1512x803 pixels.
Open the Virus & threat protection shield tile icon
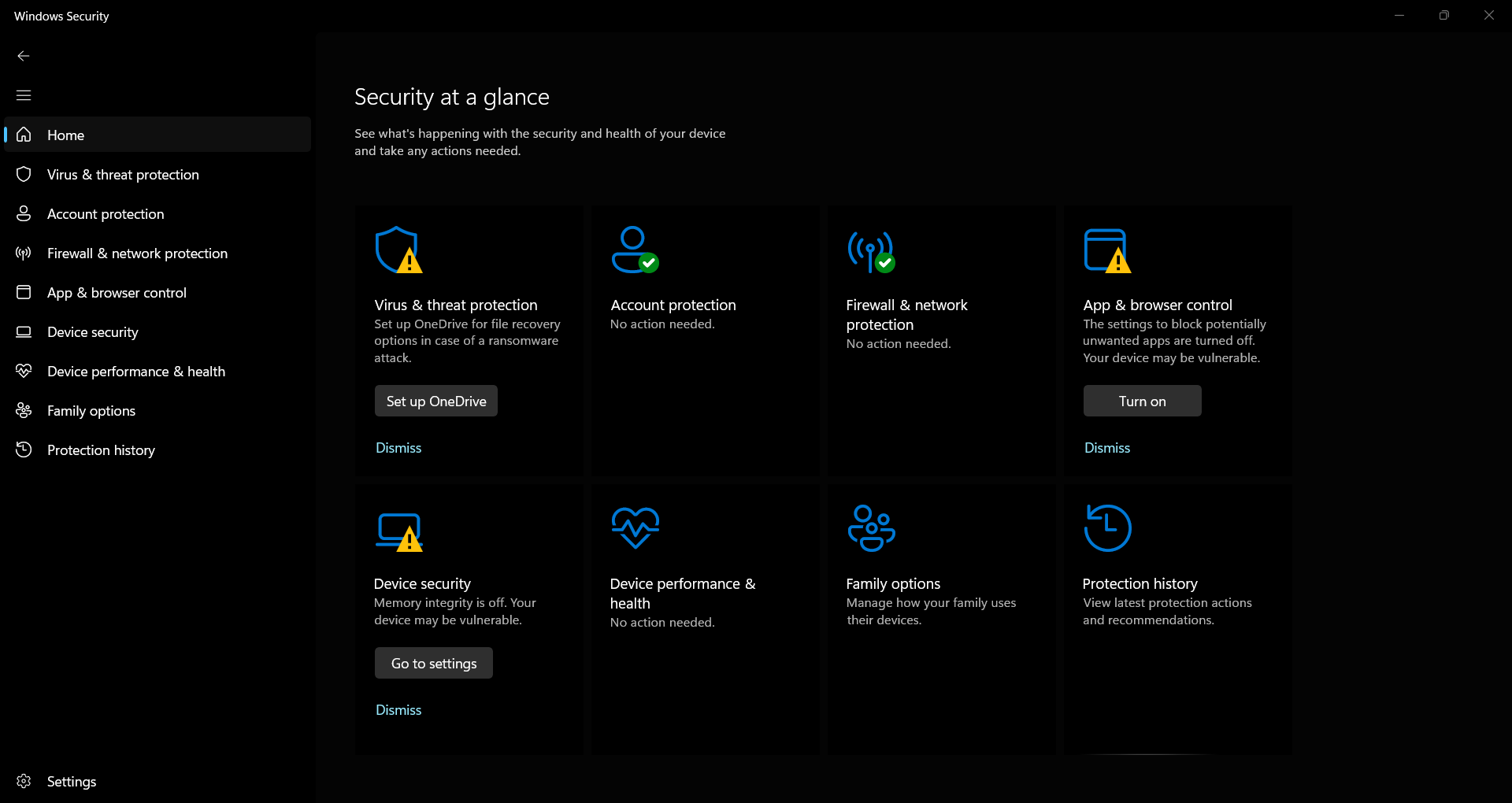coord(398,250)
